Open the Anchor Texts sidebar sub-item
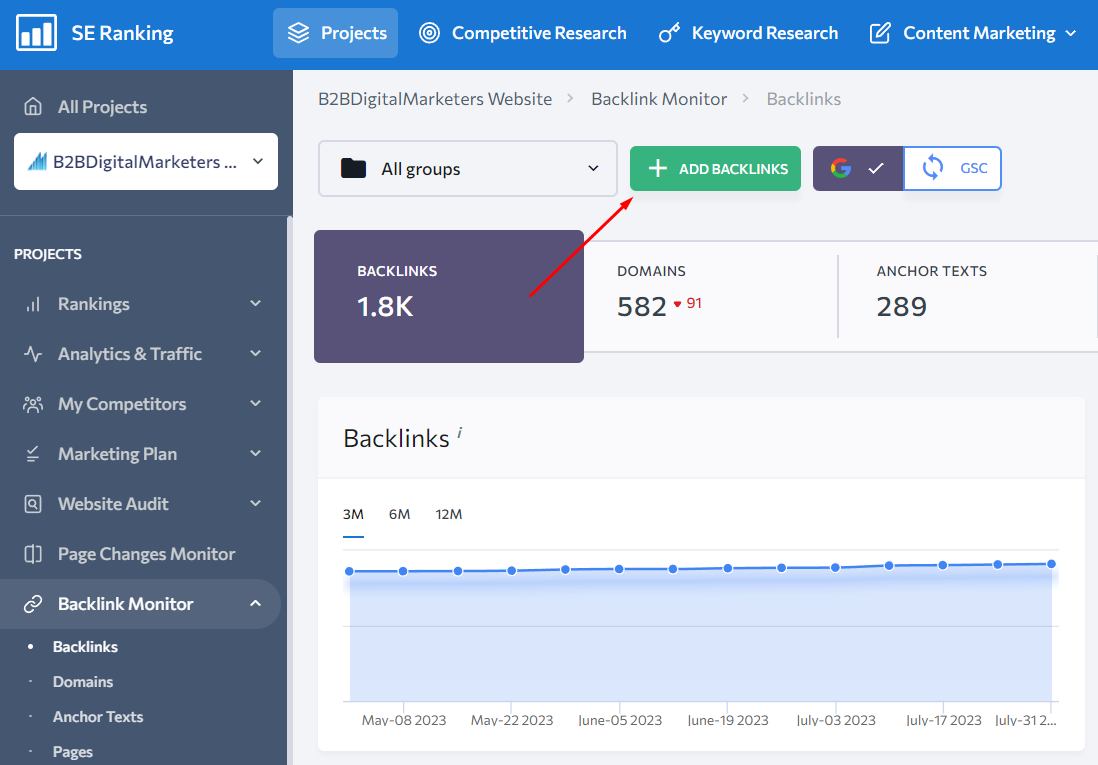 click(98, 717)
